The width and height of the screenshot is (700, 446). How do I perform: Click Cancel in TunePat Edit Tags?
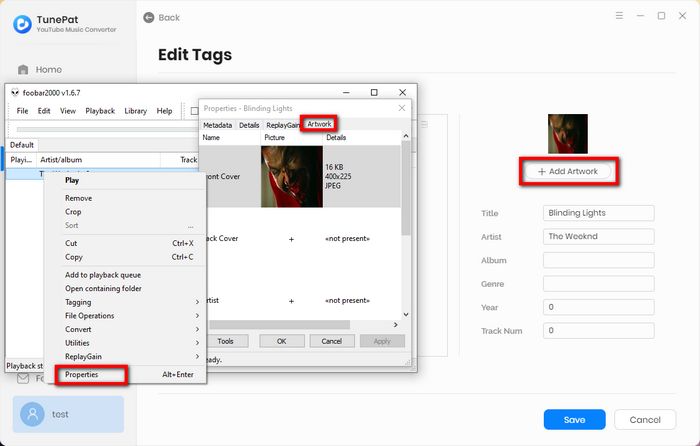coord(645,420)
